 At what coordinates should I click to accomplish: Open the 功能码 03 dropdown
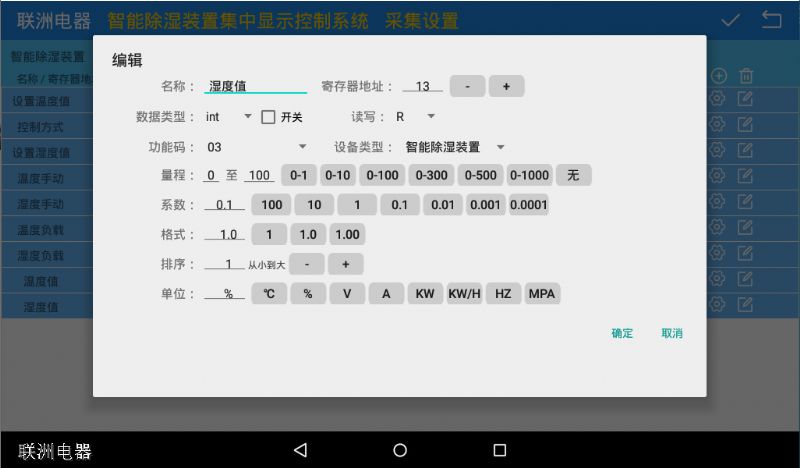tap(258, 147)
